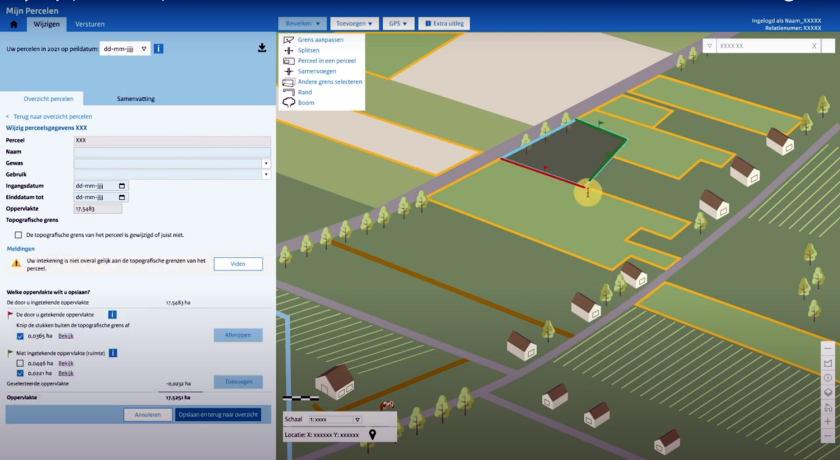Click 'Opslaan en terug naar overzicht' button
Image resolution: width=840 pixels, height=460 pixels.
click(x=218, y=414)
